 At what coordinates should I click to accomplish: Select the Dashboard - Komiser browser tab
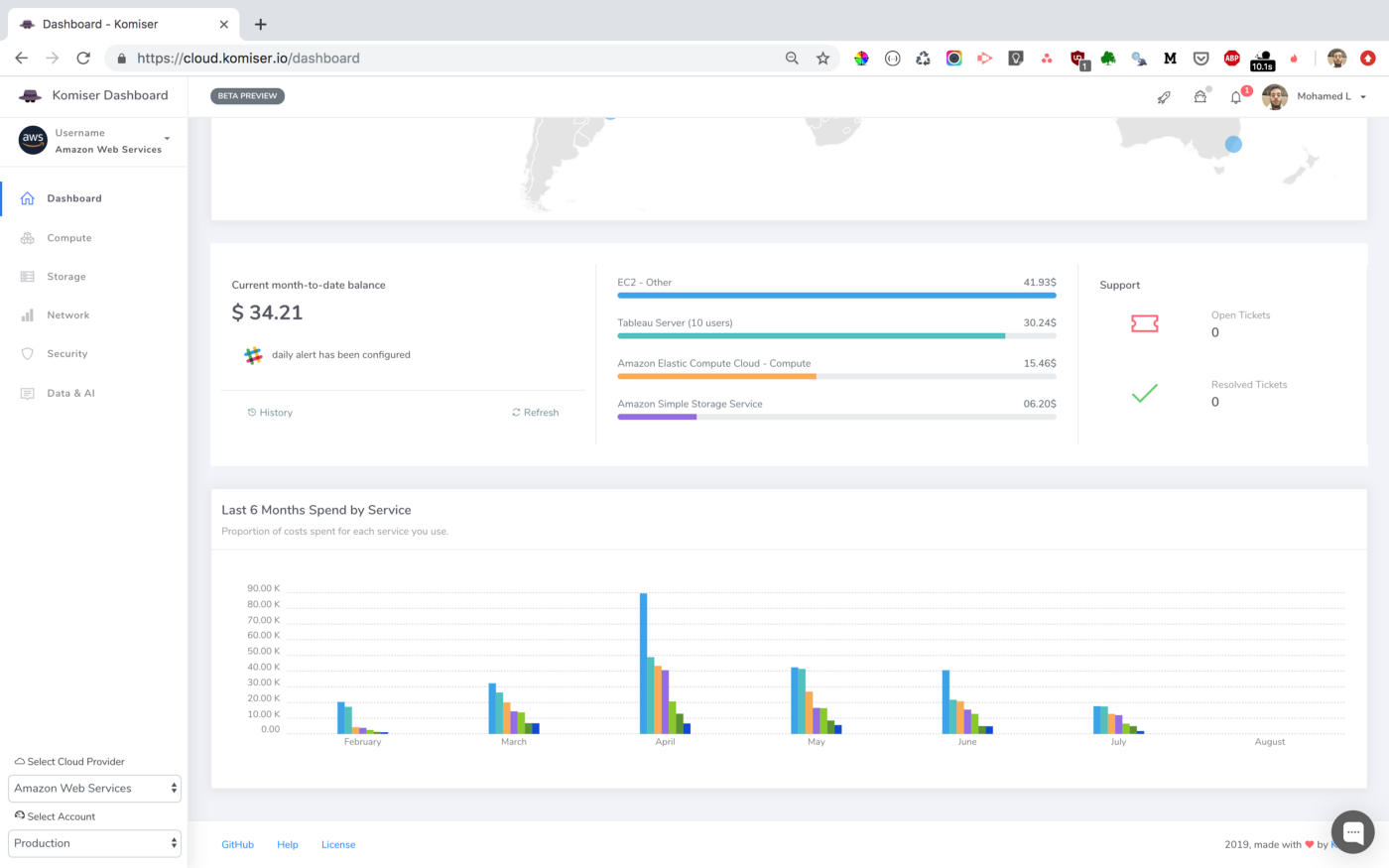coord(124,24)
